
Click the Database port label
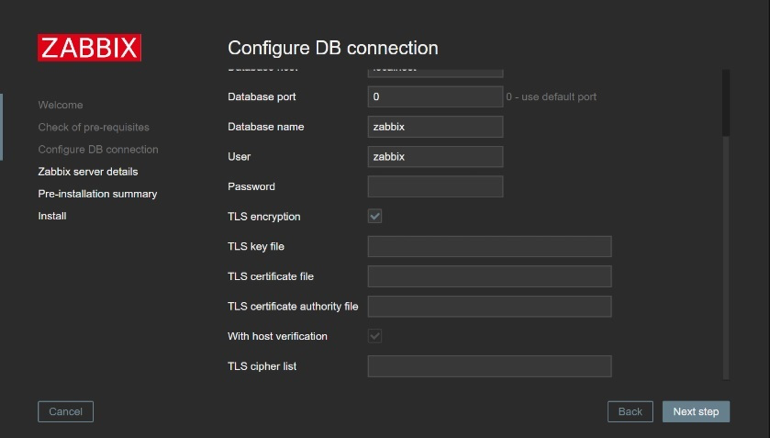point(262,97)
